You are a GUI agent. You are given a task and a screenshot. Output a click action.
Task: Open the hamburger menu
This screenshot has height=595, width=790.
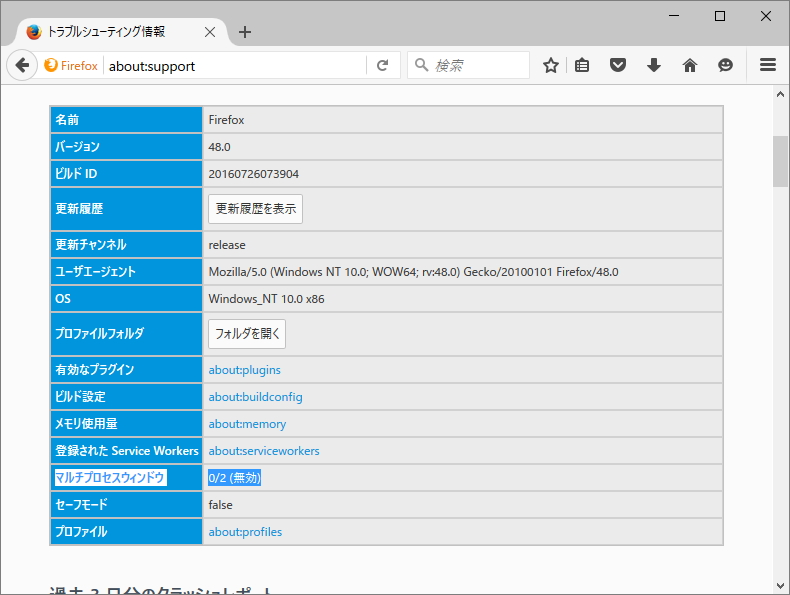point(768,65)
